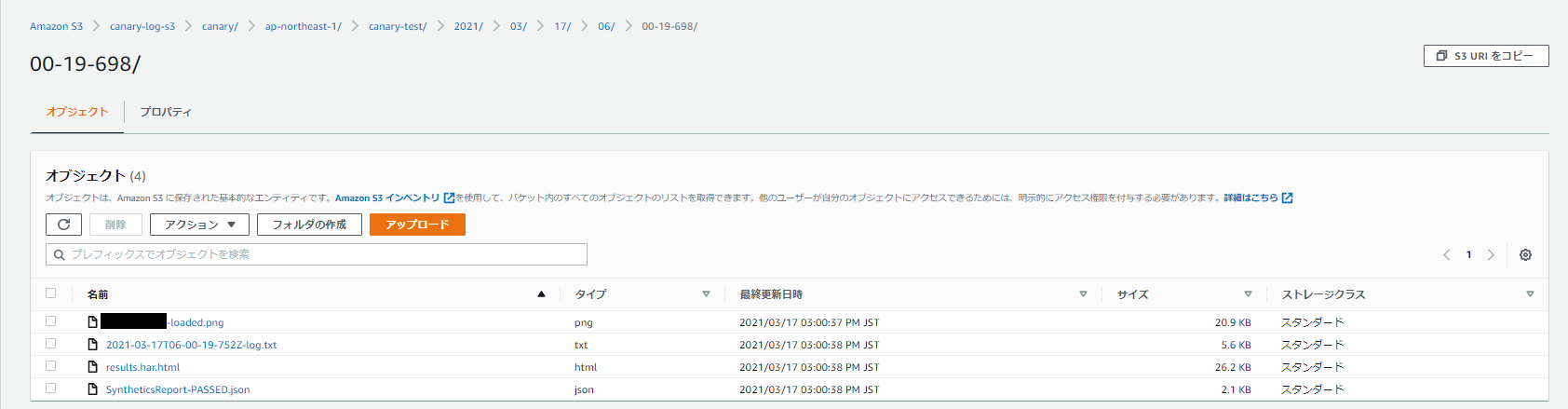Screen dimensions: 1568x409
Task: Go to Amazon S3 breadcrumb
Action: point(56,26)
